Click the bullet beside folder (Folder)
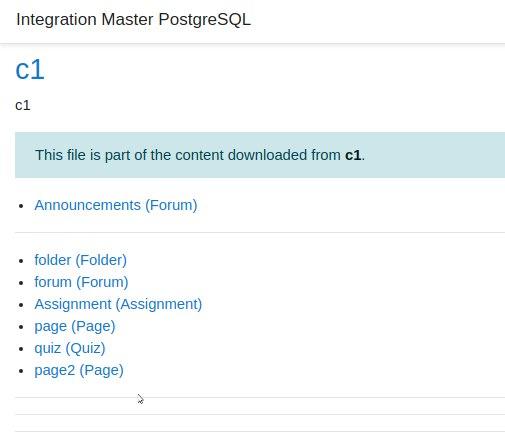 point(21,261)
